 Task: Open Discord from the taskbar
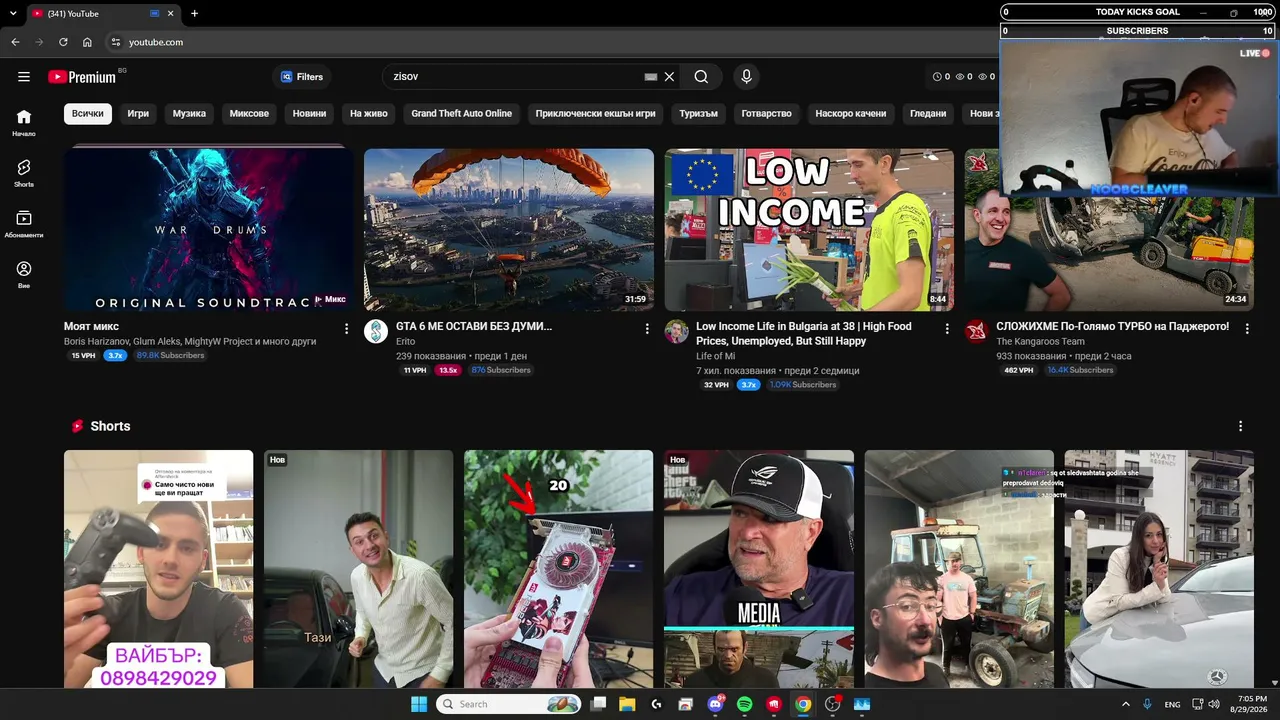715,704
